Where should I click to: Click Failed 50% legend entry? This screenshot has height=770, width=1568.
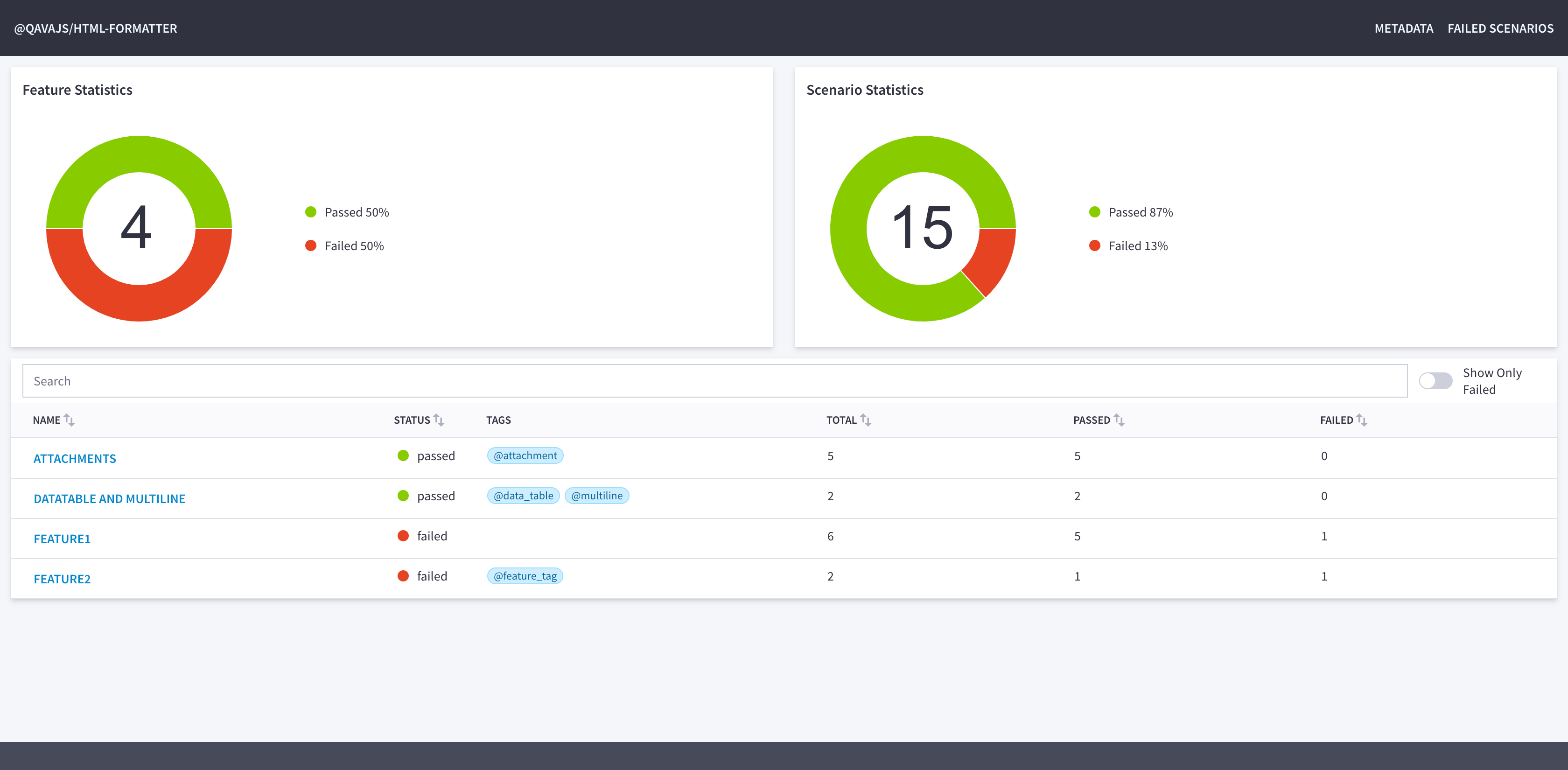coord(354,246)
